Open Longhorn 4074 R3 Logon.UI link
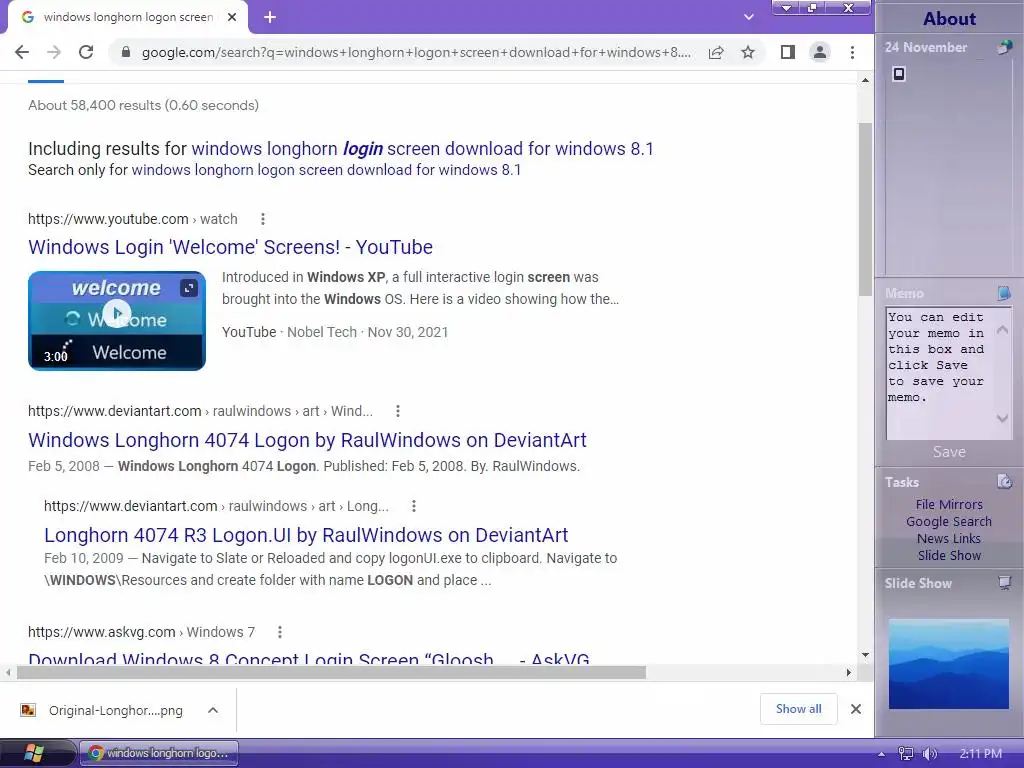The width and height of the screenshot is (1024, 768). pyautogui.click(x=306, y=535)
